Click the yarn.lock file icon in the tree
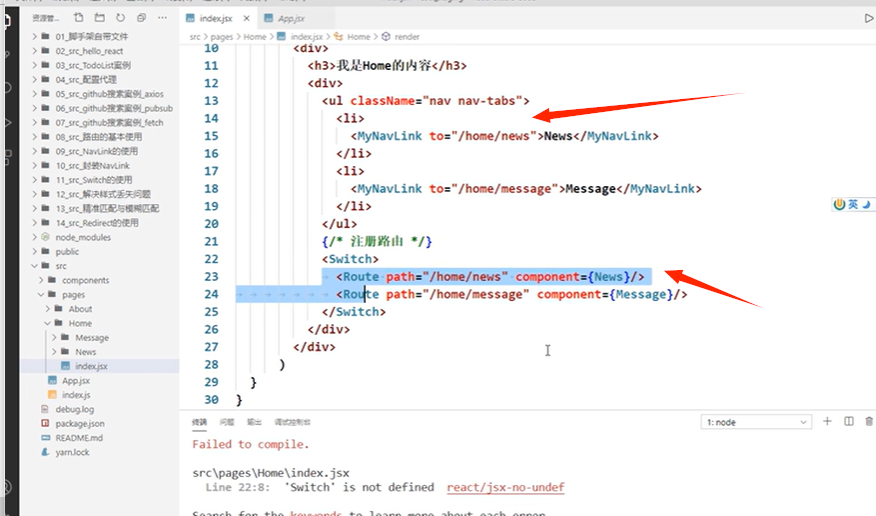Screen dimensions: 876x516 45,452
